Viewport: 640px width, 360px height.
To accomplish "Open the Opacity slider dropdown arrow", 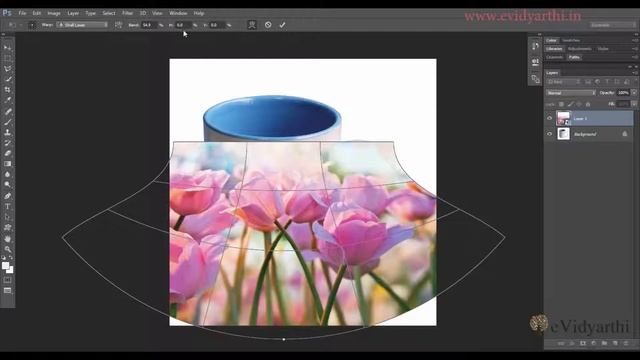I will (634, 93).
